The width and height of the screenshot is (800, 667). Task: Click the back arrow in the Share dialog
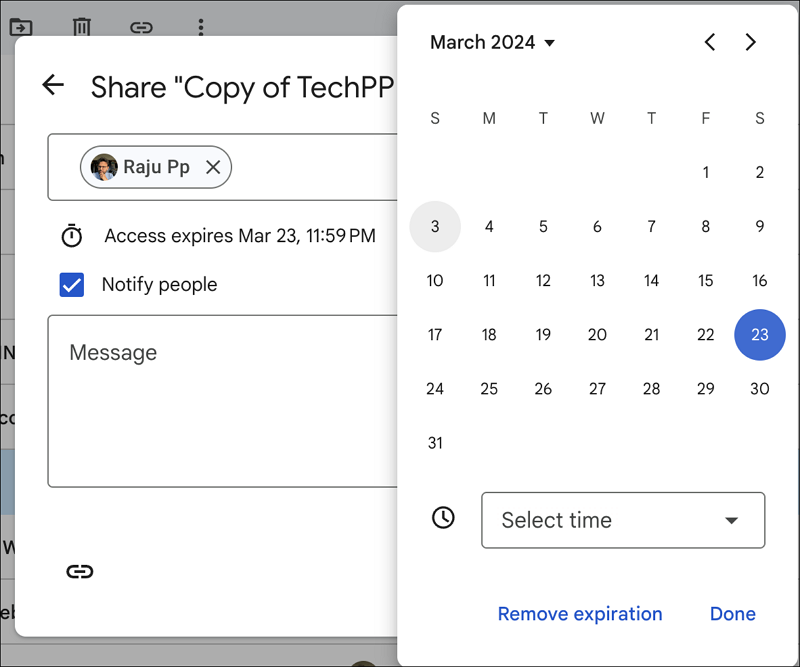(53, 85)
